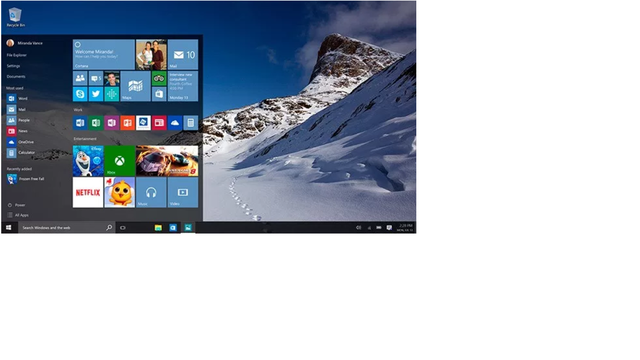
Task: Open the purple OneNote tile
Action: [111, 122]
